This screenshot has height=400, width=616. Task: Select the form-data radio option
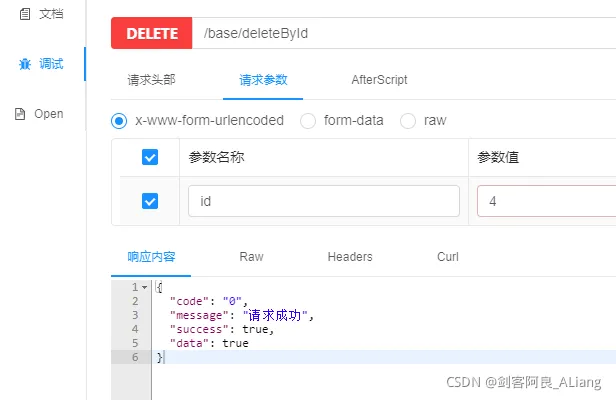pos(308,121)
